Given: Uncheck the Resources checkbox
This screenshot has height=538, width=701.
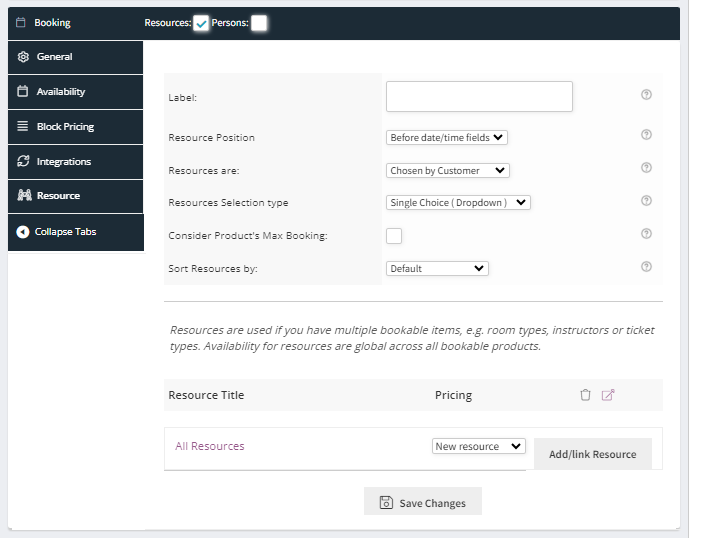Looking at the screenshot, I should [x=201, y=23].
